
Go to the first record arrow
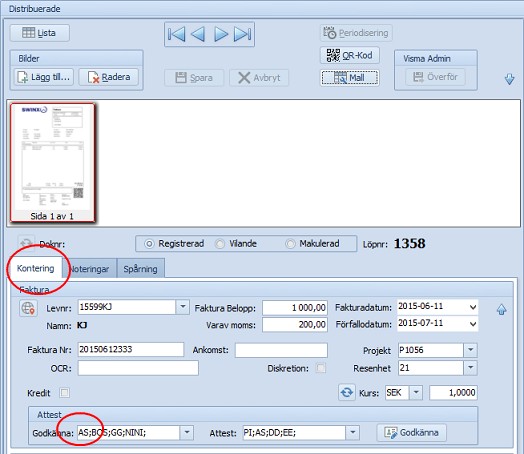coord(176,34)
